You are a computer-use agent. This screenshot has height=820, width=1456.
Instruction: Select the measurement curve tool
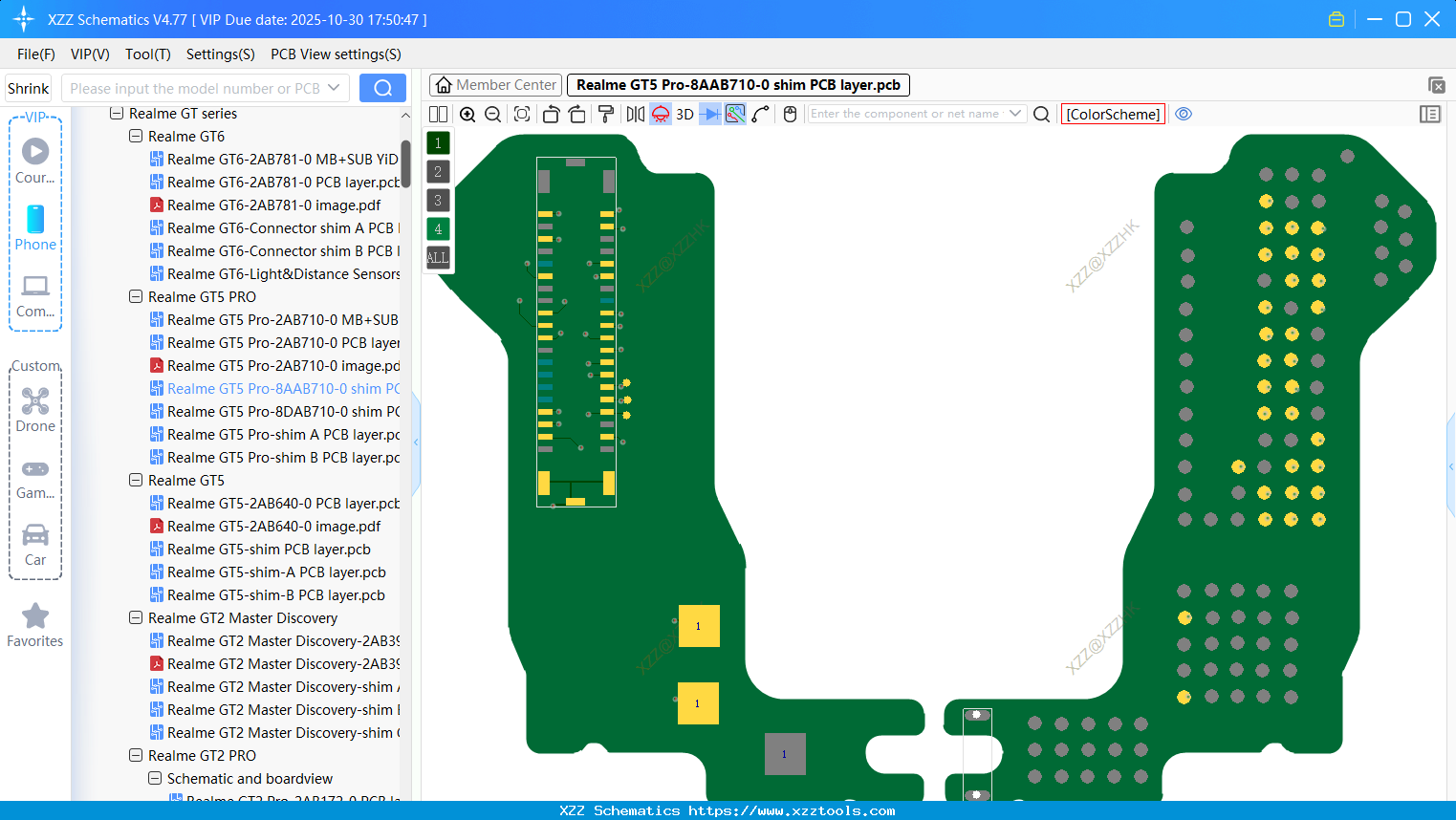point(761,114)
